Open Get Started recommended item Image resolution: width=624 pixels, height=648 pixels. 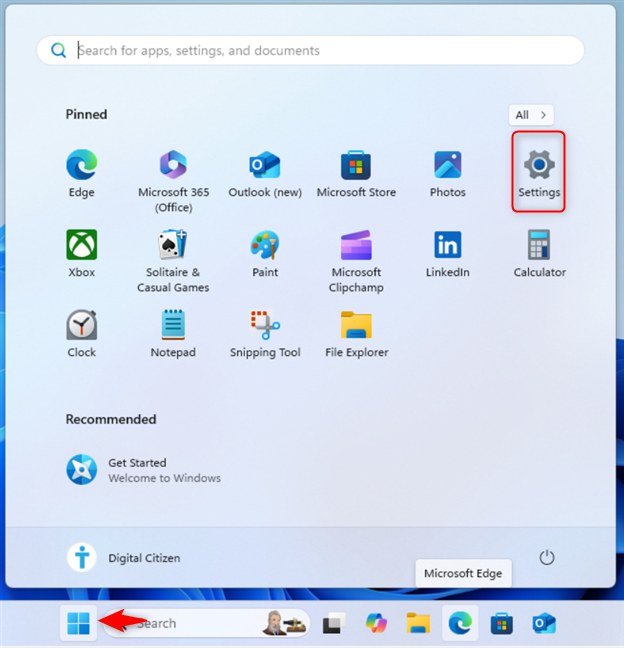coord(144,470)
